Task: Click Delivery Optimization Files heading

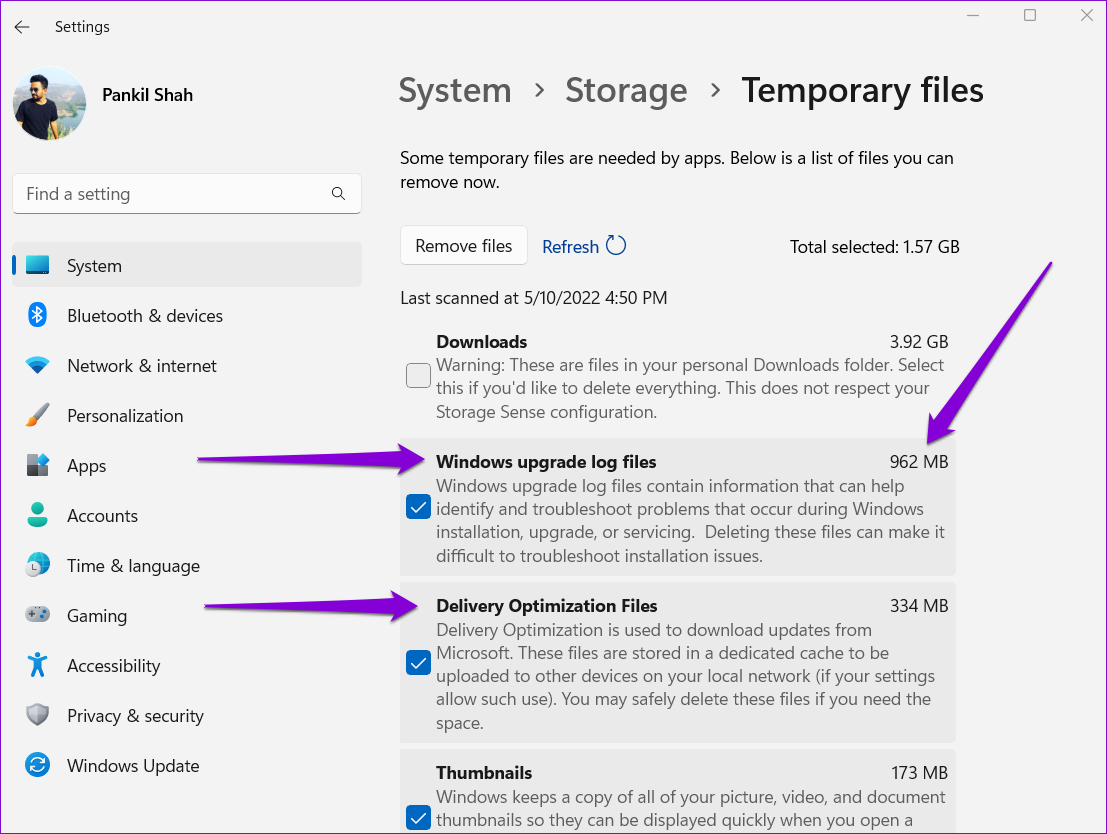Action: [x=546, y=606]
